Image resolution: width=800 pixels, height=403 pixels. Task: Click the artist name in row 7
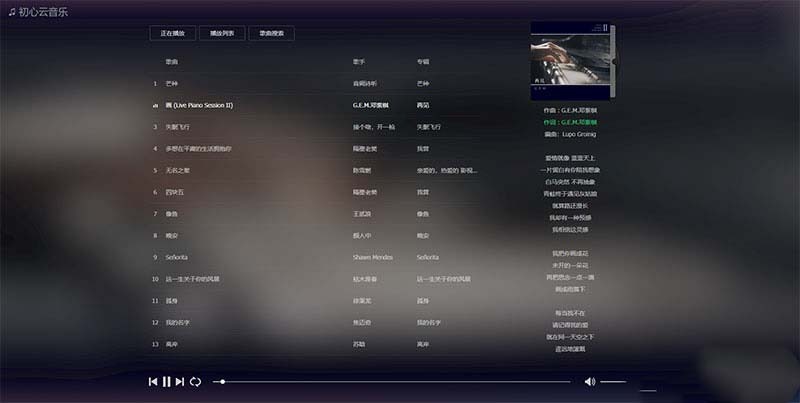362,214
